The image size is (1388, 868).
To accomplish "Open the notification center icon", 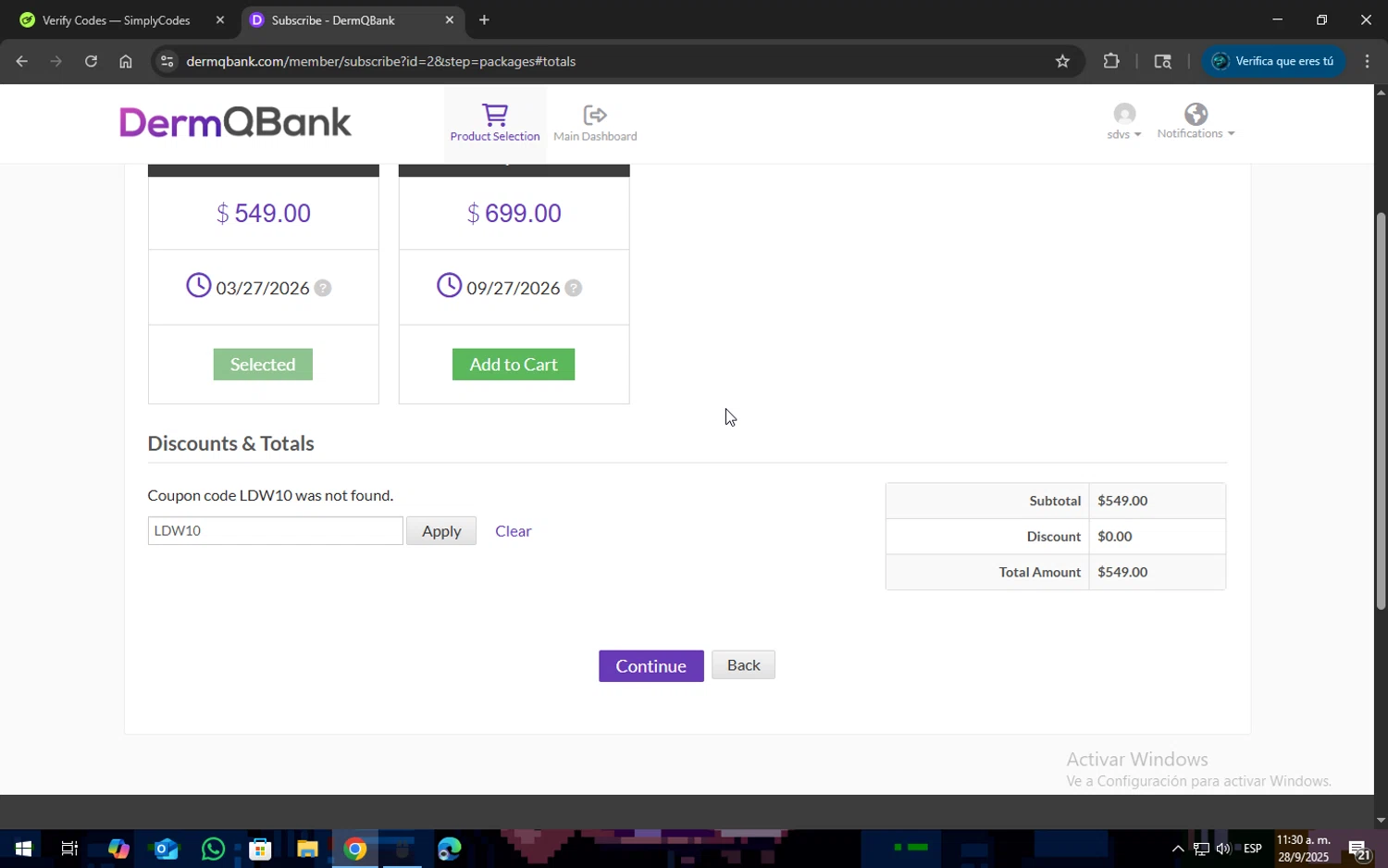I will 1359,849.
